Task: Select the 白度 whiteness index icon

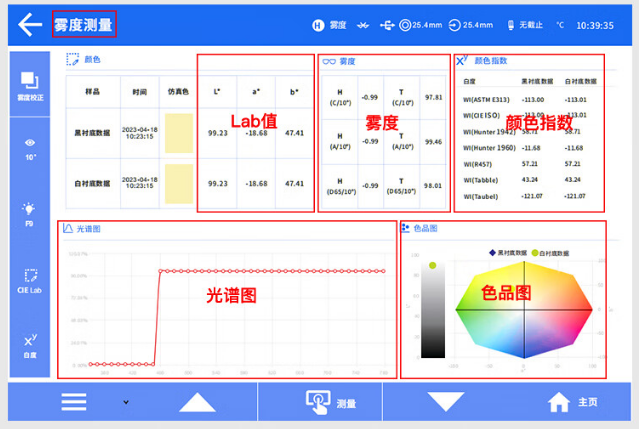Action: (x=30, y=344)
